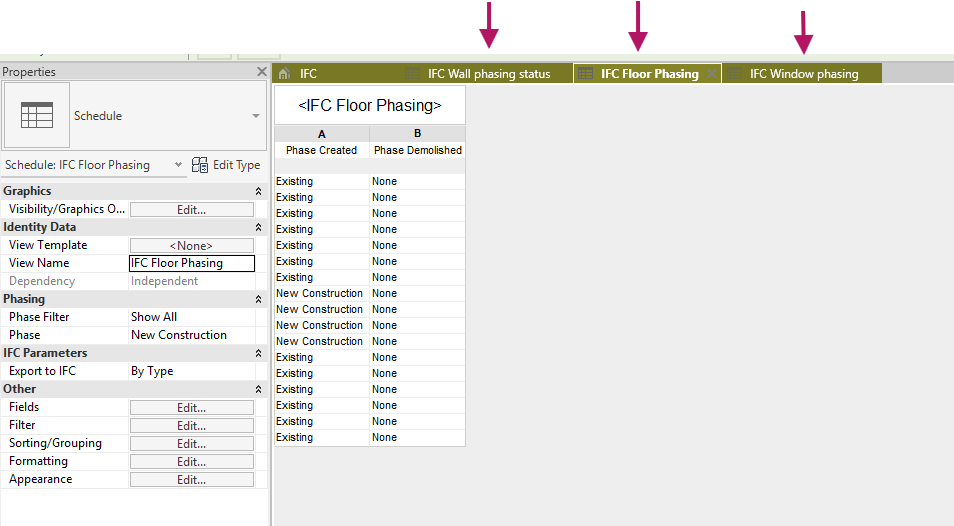Viewport: 954px width, 526px height.
Task: Open the Schedule: IFC Floor Phasing instance dropdown
Action: tap(178, 165)
